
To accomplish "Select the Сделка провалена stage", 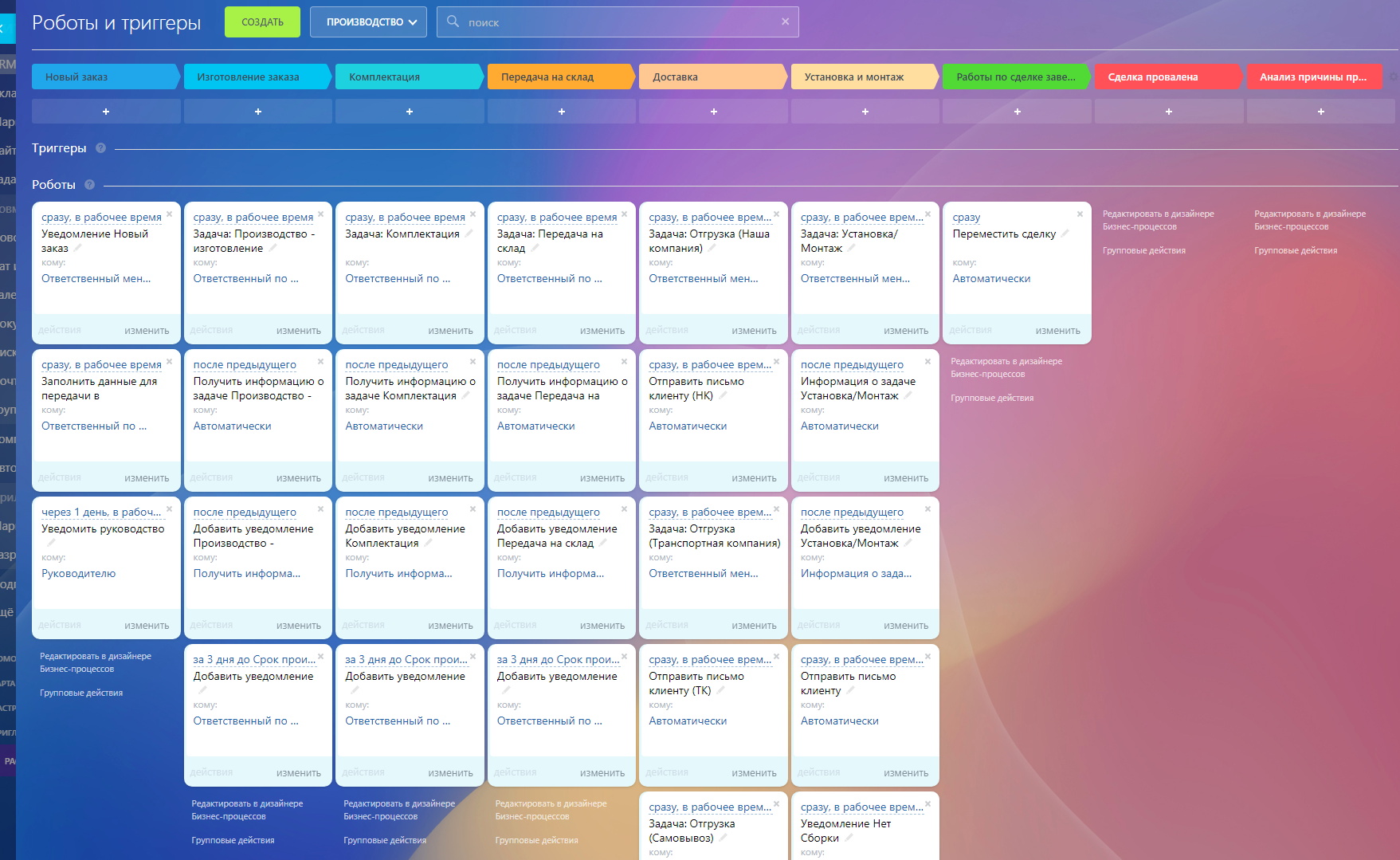I will 1167,77.
